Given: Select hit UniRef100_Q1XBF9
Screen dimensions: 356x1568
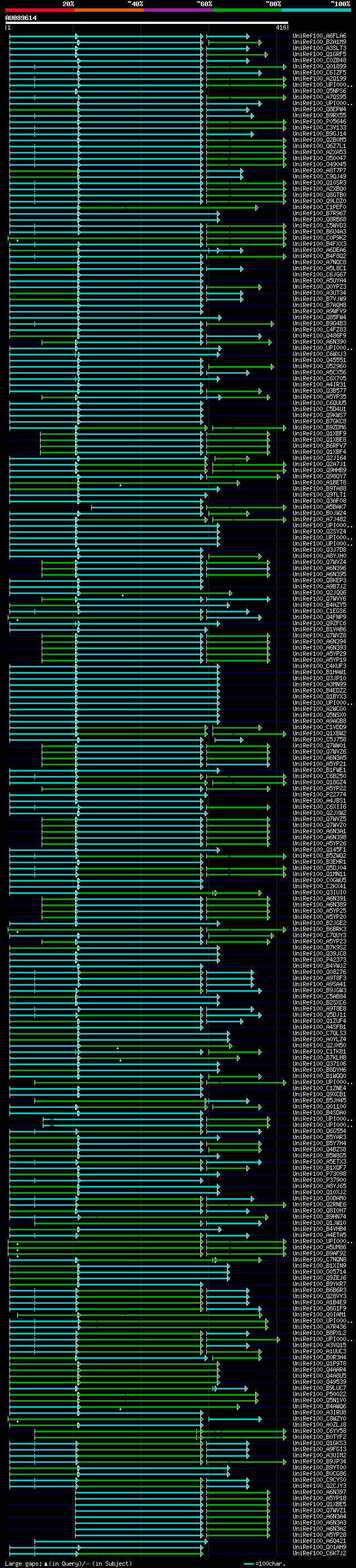Looking at the screenshot, I should coord(319,434).
